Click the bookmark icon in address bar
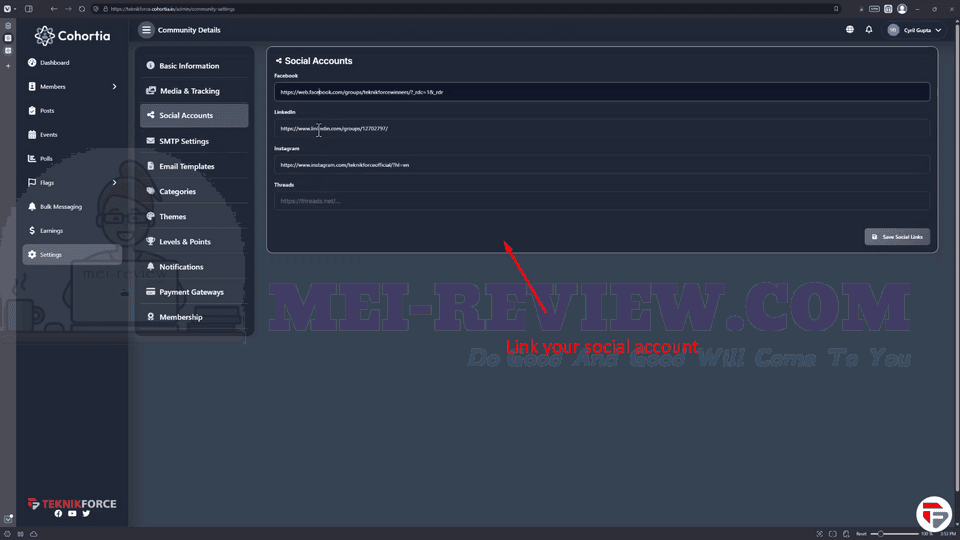This screenshot has height=540, width=960. pos(836,9)
